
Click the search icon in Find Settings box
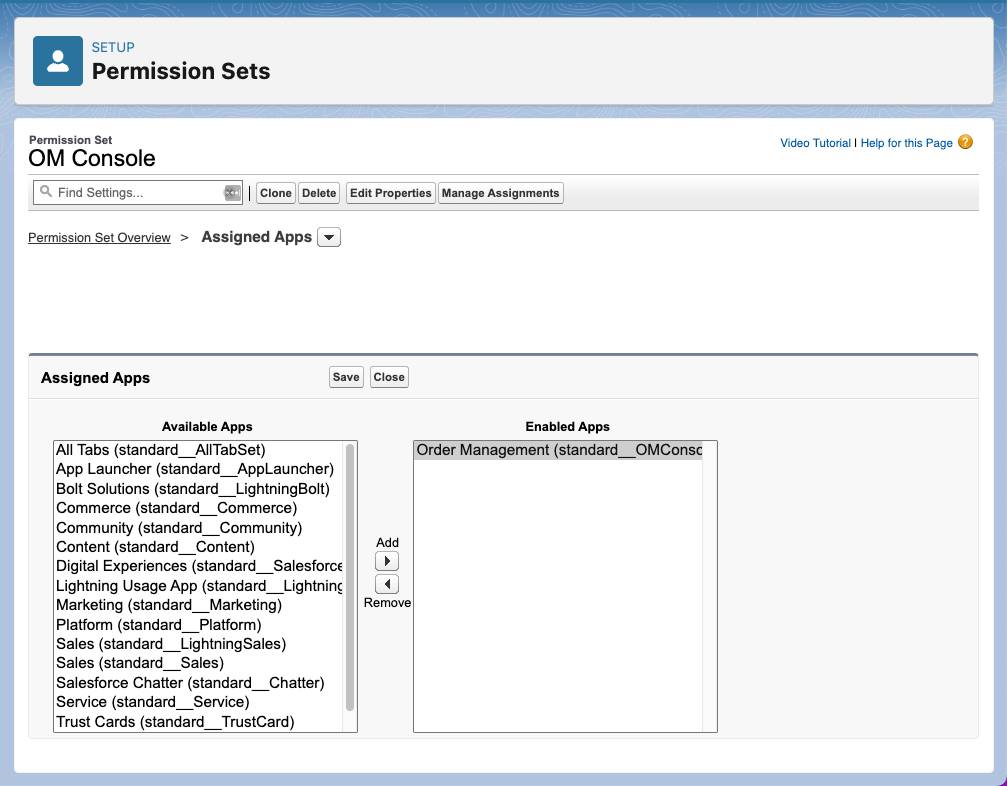(46, 192)
